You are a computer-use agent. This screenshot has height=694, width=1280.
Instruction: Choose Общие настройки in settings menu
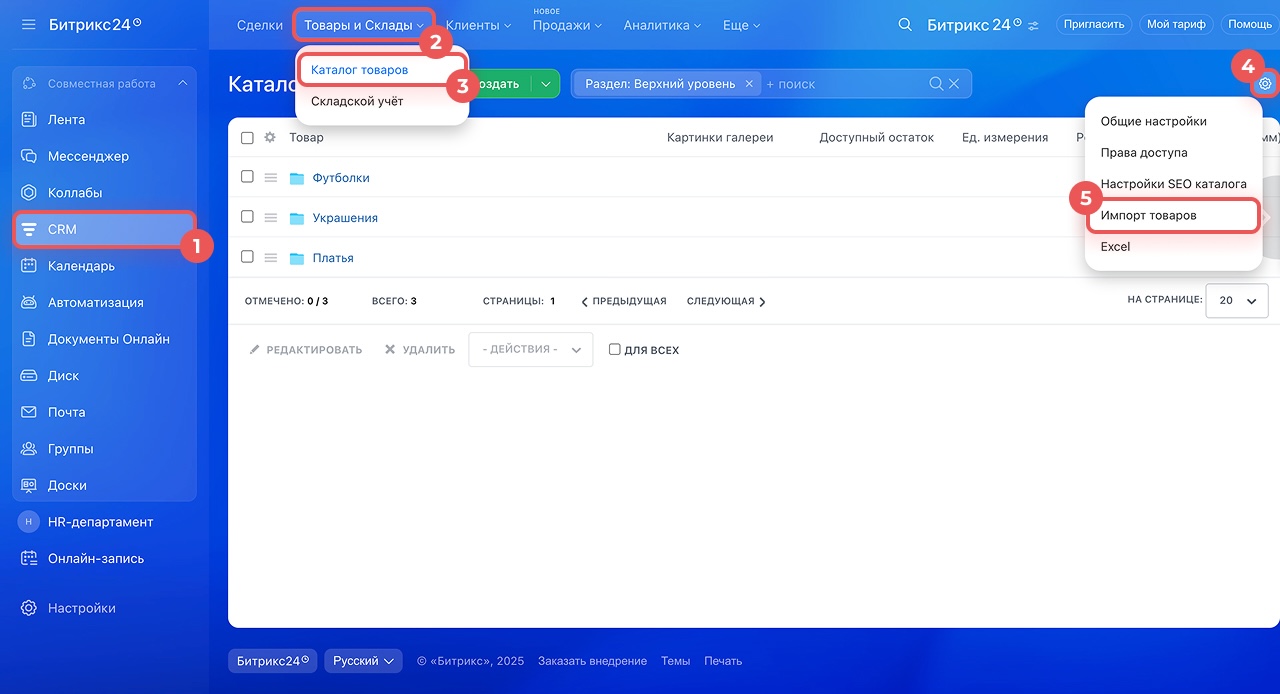pos(1154,121)
